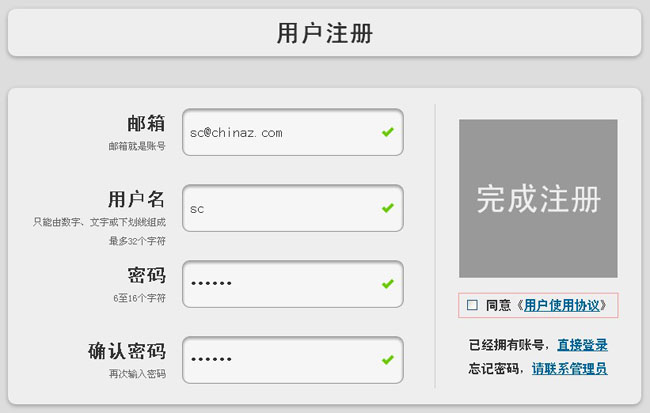
Task: Open the 用户使用协议 link
Action: tap(565, 305)
